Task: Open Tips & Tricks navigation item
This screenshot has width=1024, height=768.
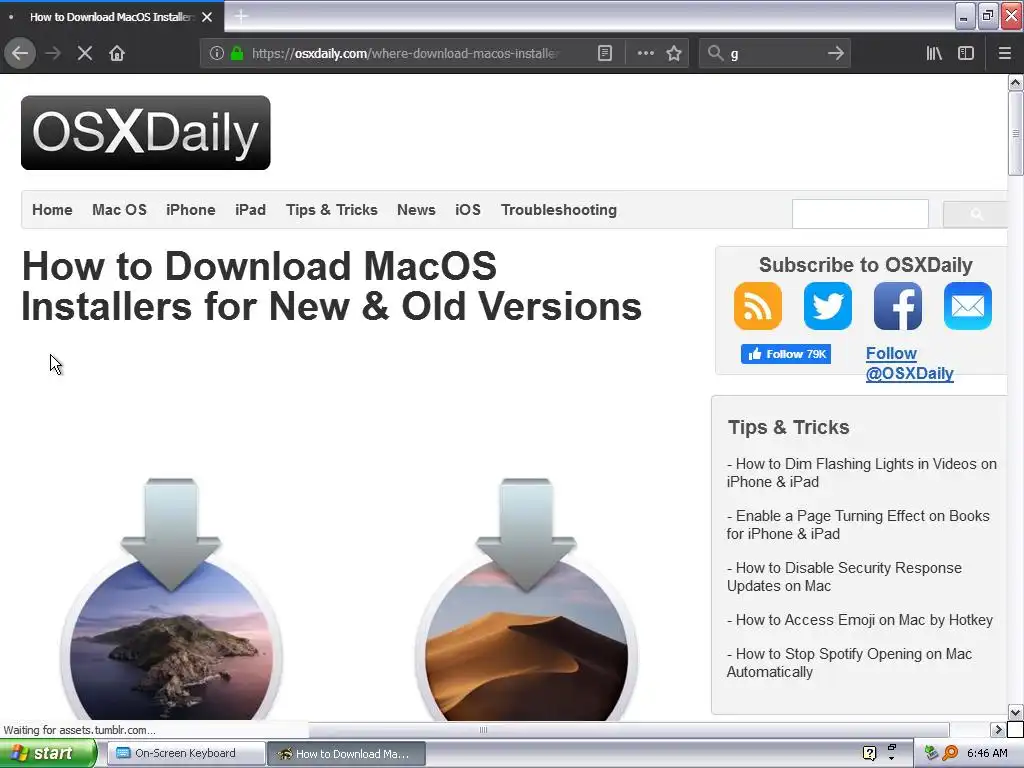Action: pyautogui.click(x=332, y=210)
